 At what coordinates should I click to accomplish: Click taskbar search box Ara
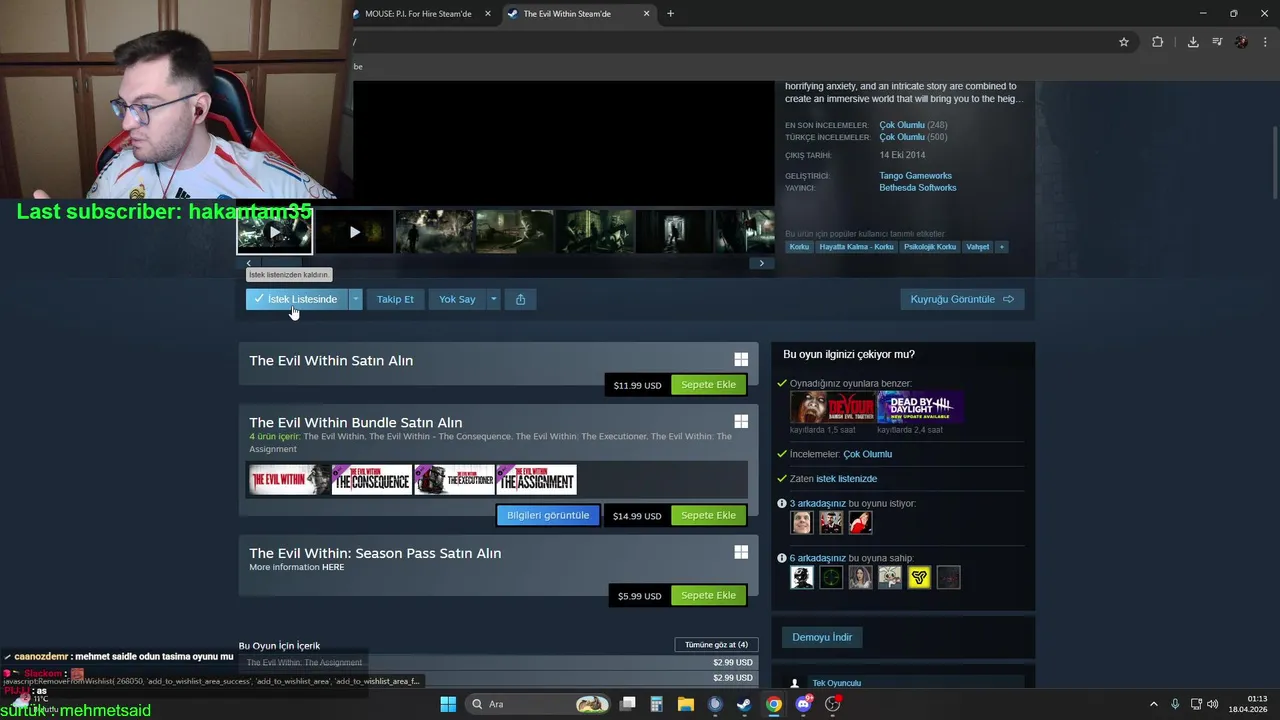(538, 704)
